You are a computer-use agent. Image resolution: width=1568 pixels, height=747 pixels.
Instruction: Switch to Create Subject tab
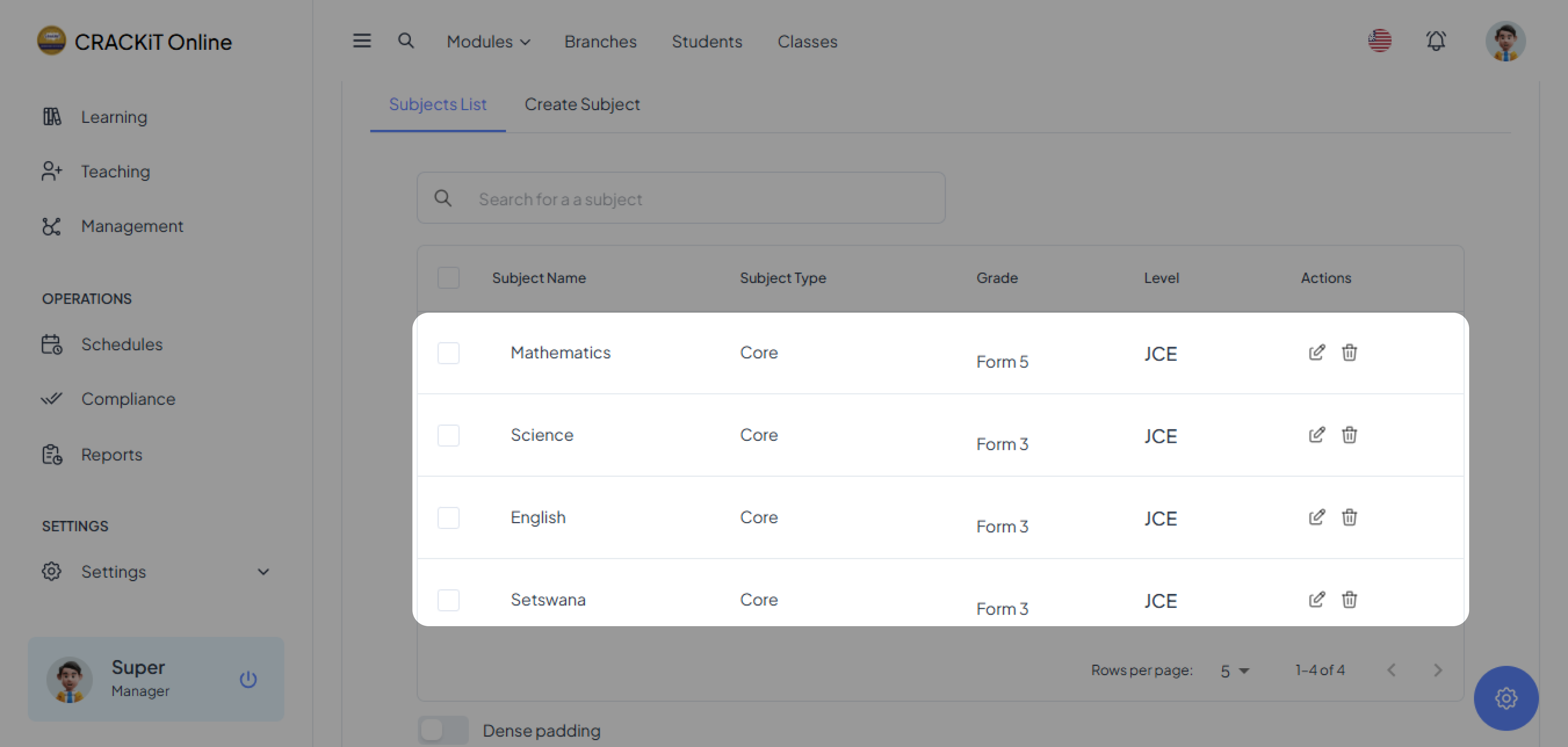[582, 104]
